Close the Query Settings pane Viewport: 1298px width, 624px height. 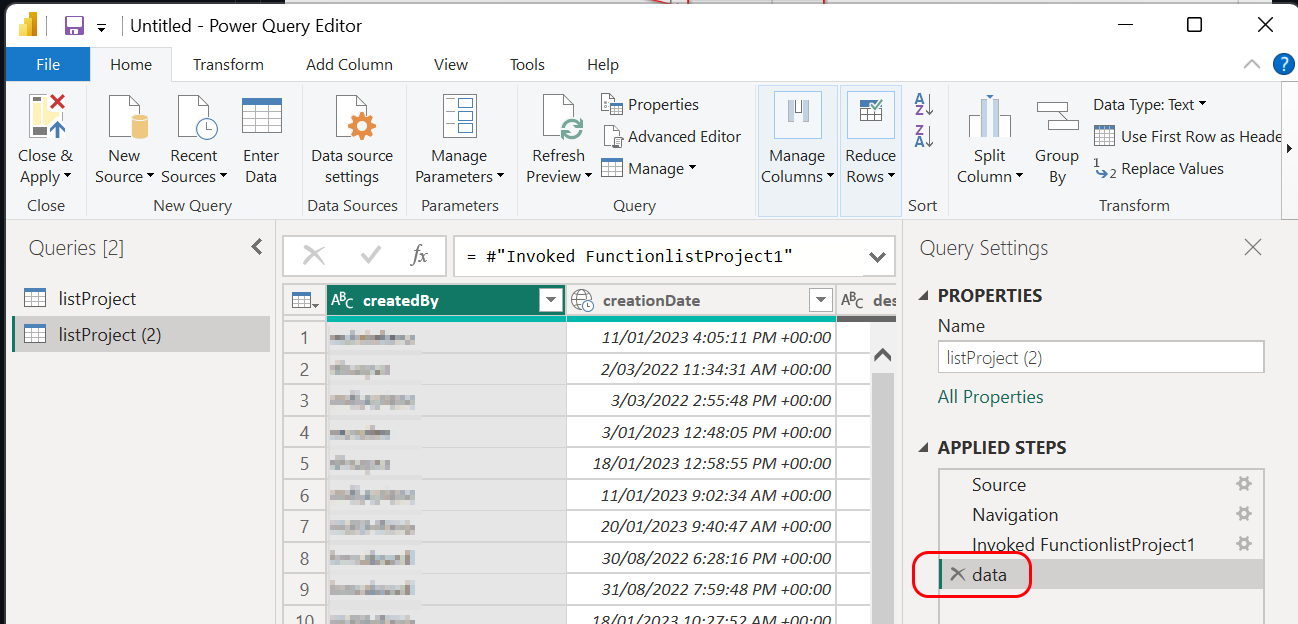click(x=1252, y=248)
